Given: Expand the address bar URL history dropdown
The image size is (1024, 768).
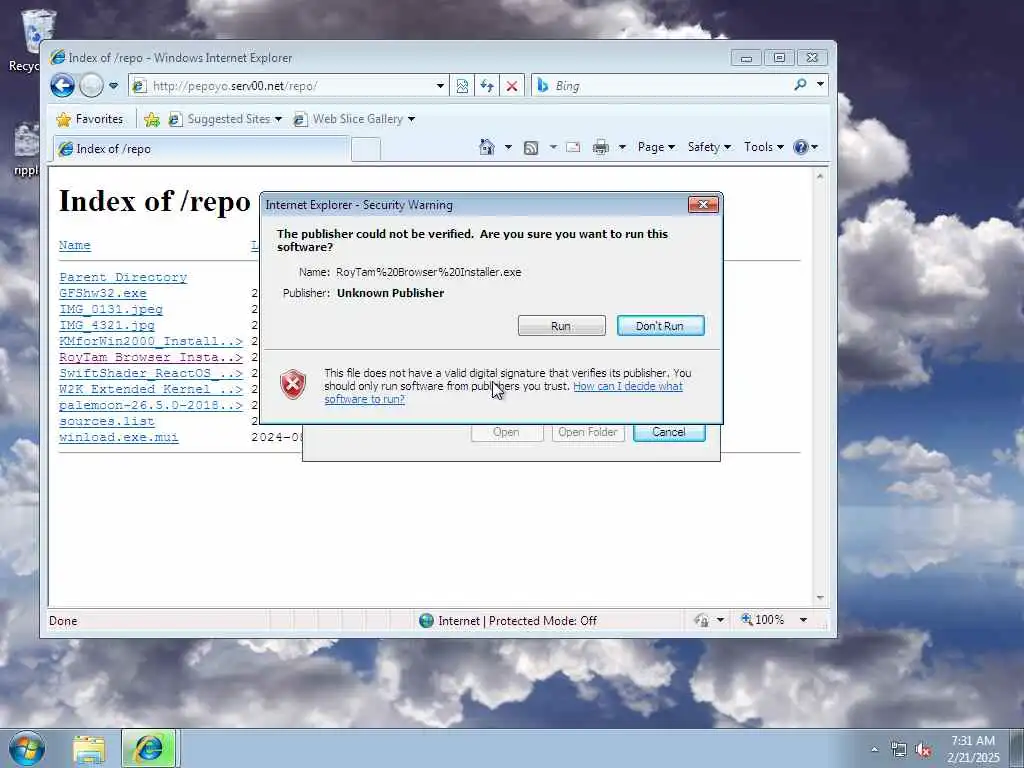Looking at the screenshot, I should [440, 86].
